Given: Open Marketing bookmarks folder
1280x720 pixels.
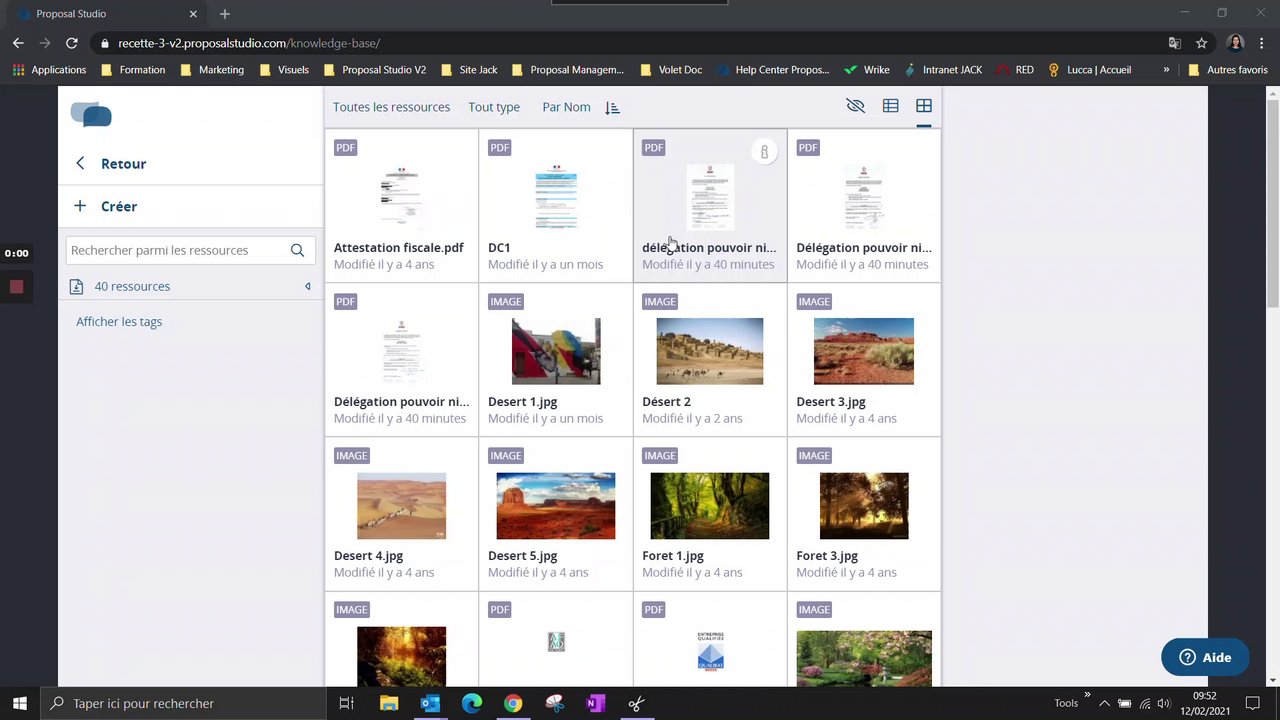Looking at the screenshot, I should (212, 70).
